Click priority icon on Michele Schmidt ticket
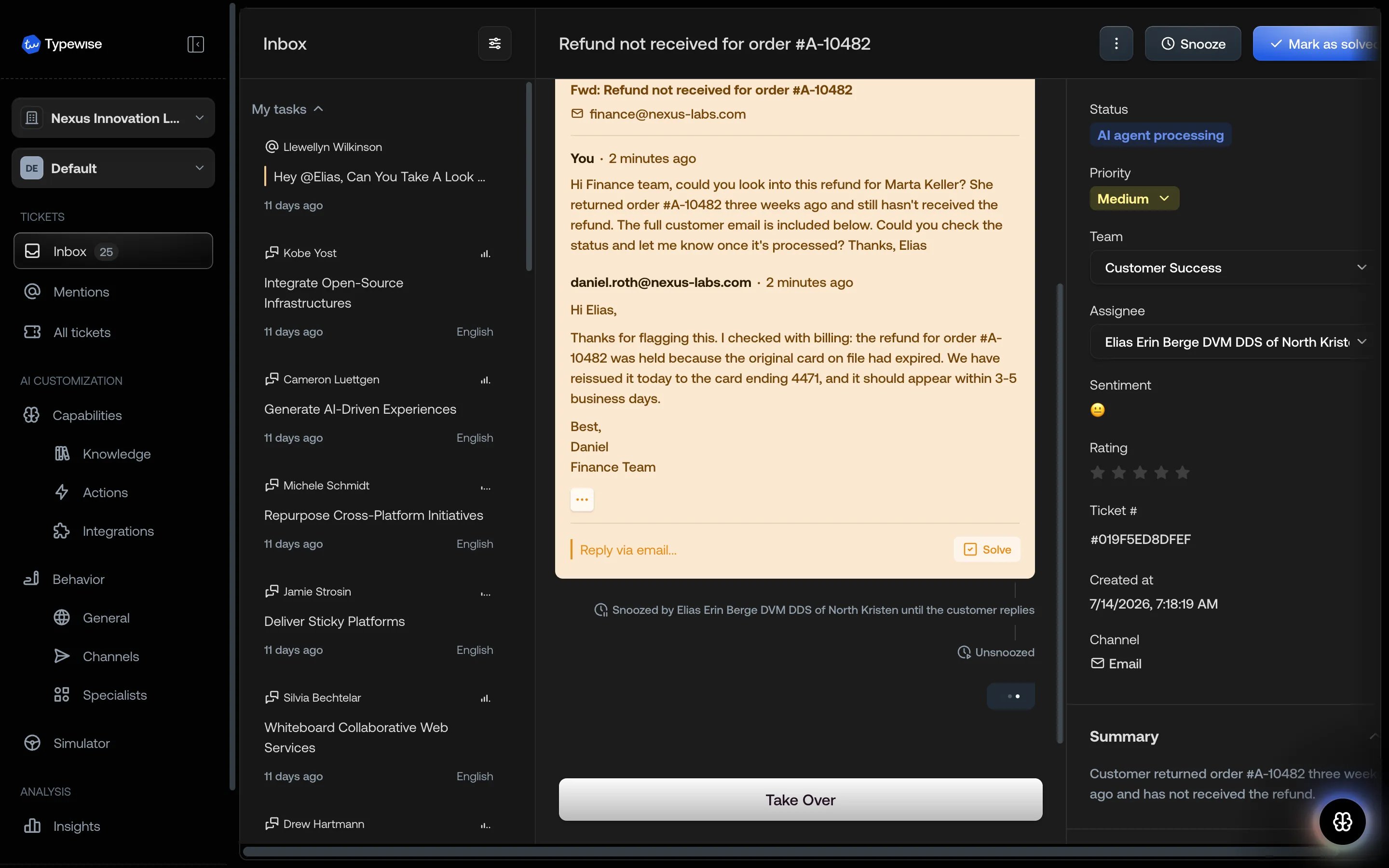The width and height of the screenshot is (1389, 868). pos(486,487)
